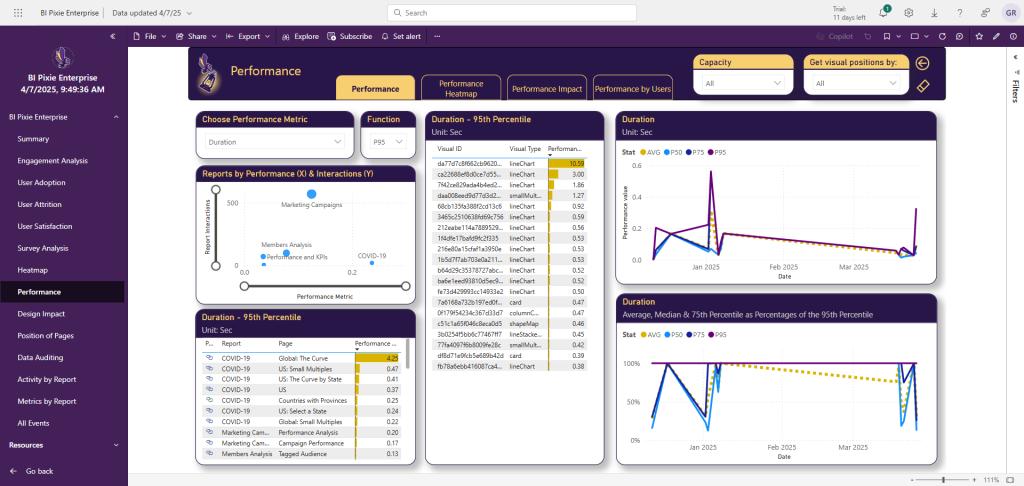Click the back arrow icon in report header
This screenshot has height=486, width=1024.
[x=922, y=63]
